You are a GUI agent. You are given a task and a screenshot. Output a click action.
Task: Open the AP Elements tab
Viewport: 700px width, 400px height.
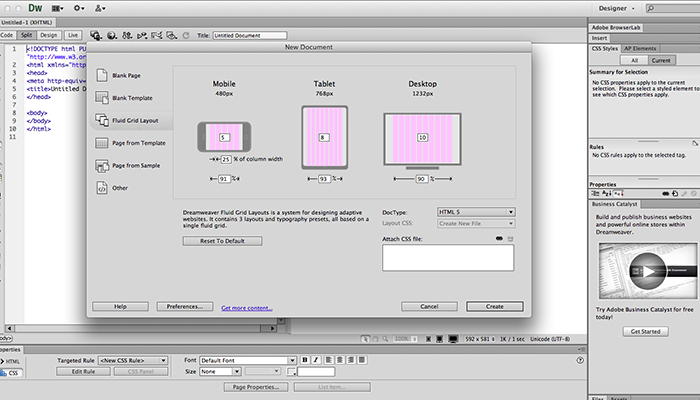[x=640, y=49]
